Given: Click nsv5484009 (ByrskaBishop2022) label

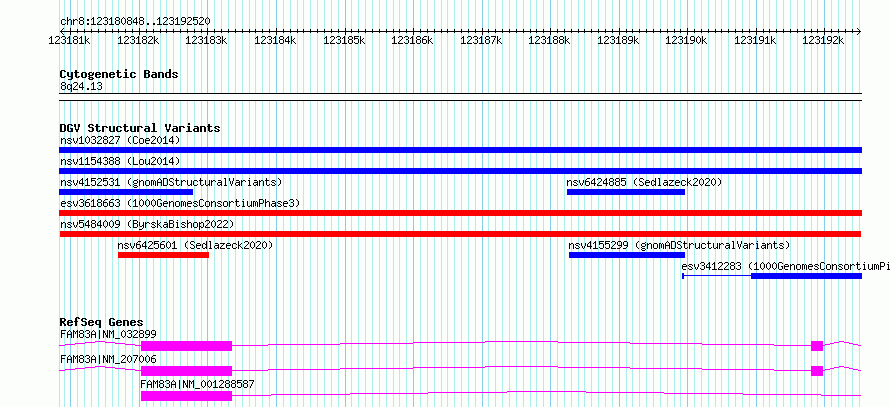Looking at the screenshot, I should 147,224.
